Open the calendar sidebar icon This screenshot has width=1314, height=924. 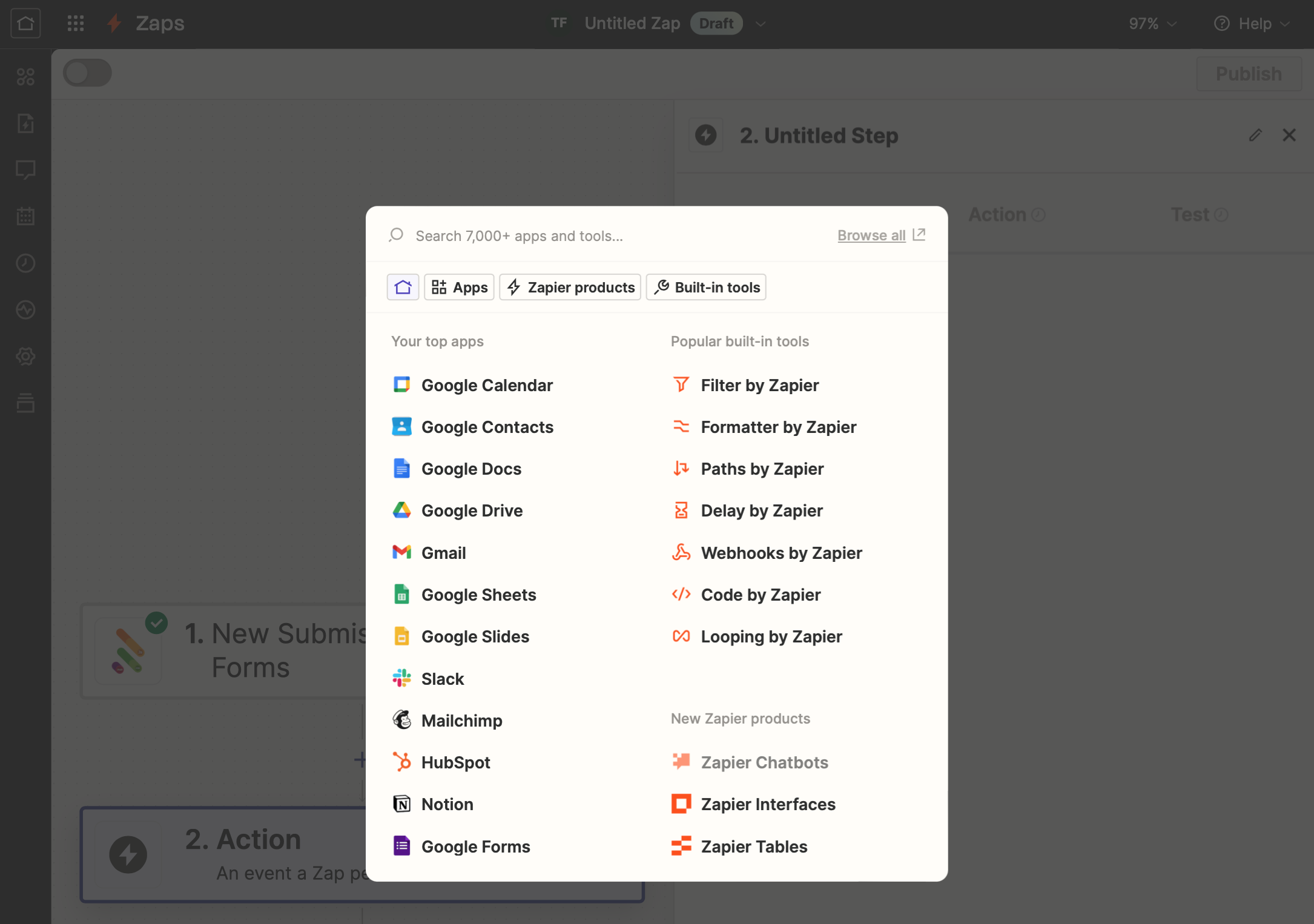point(25,216)
